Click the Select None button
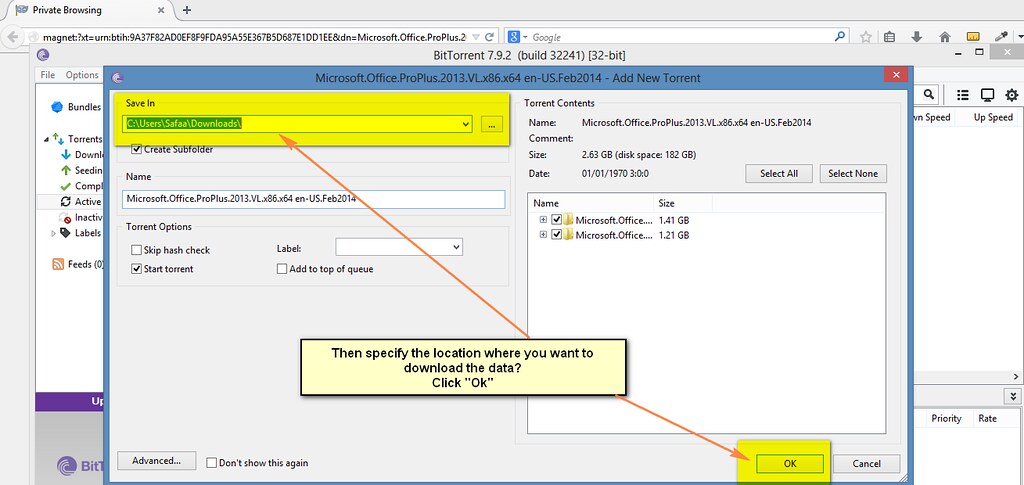Screen dimensions: 1024x485 tap(853, 174)
